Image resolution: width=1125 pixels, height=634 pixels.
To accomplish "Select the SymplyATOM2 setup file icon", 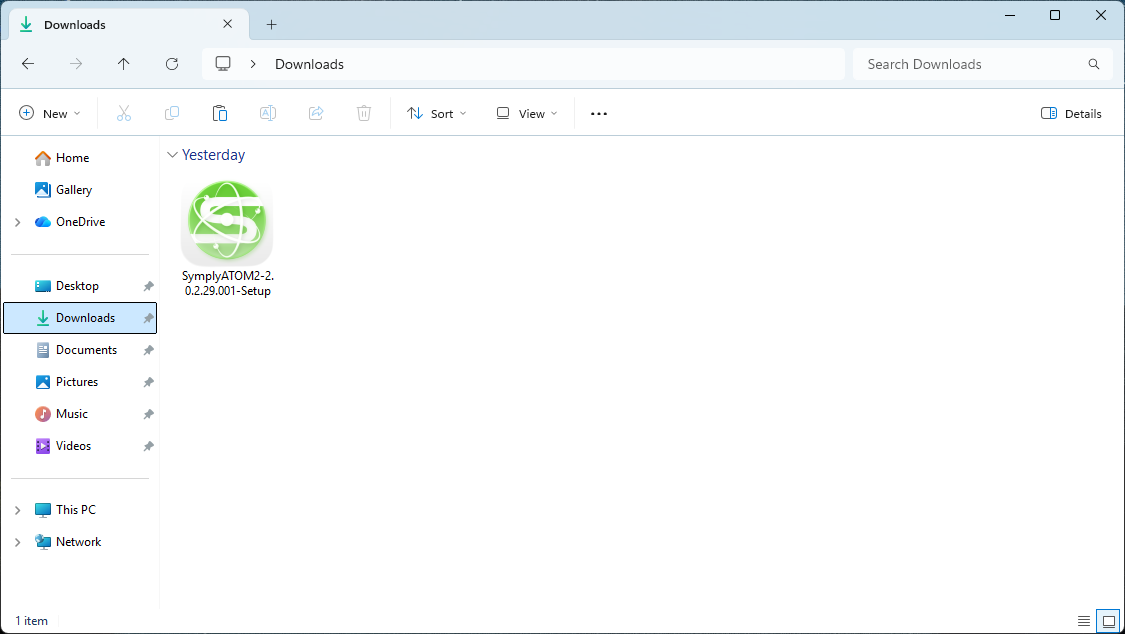I will 227,222.
